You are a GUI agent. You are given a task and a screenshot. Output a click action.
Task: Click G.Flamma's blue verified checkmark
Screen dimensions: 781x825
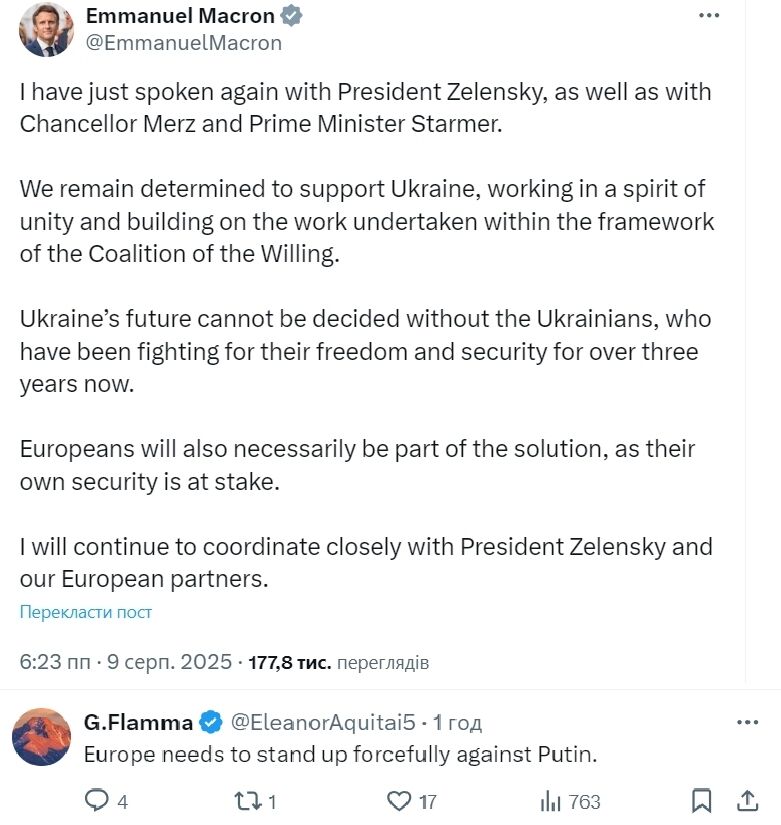point(210,722)
